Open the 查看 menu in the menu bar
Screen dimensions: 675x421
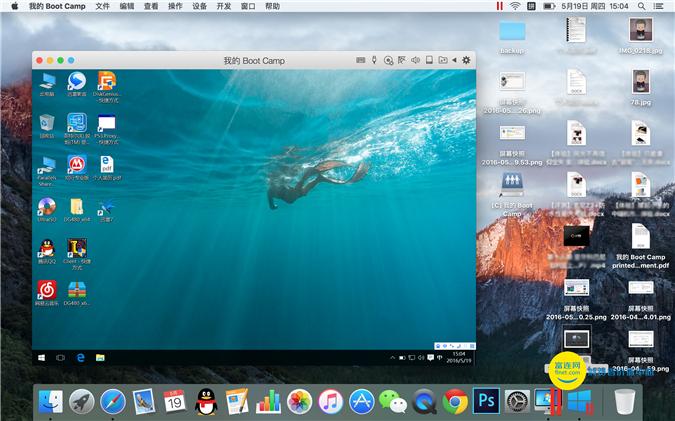click(151, 6)
